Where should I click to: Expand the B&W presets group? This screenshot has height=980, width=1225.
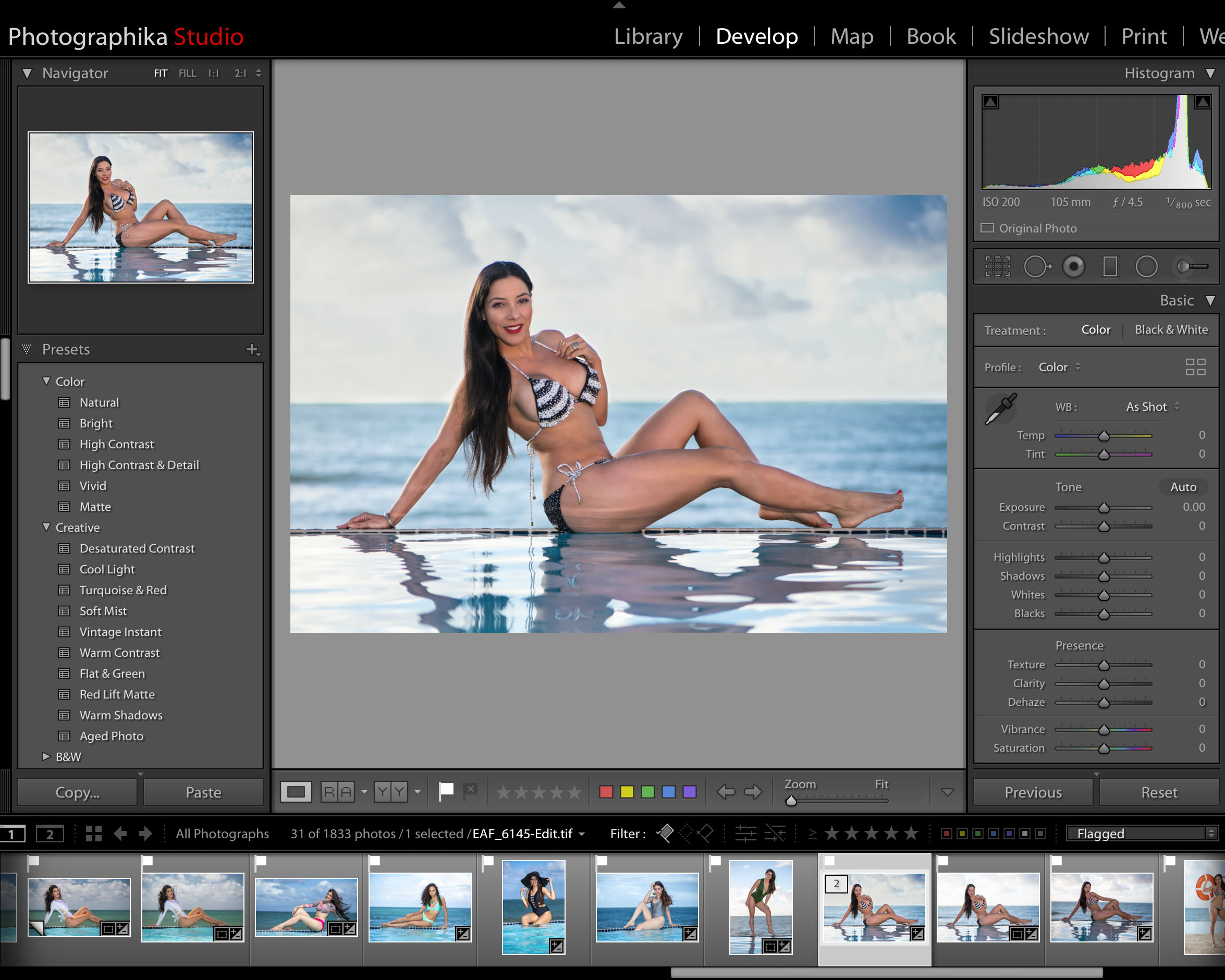pyautogui.click(x=46, y=756)
